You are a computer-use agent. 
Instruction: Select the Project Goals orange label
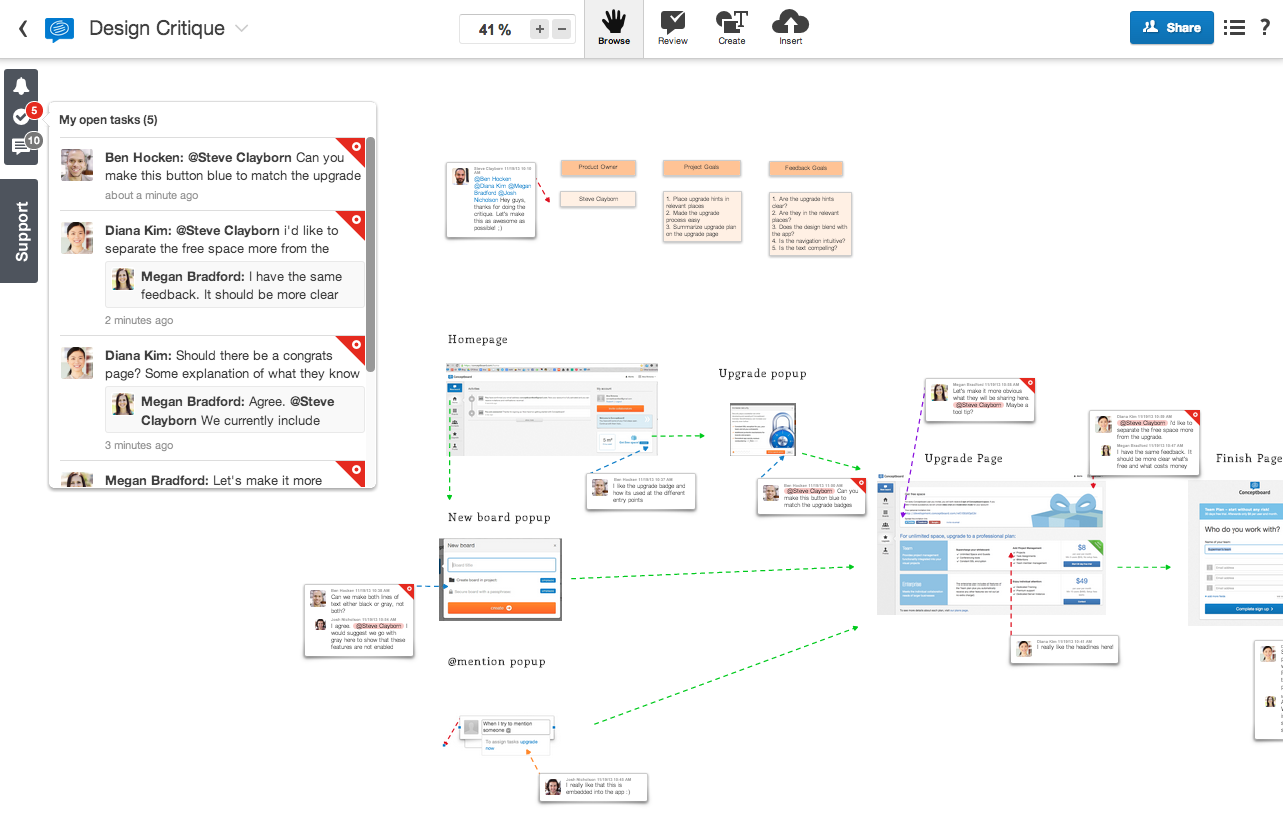pos(701,168)
